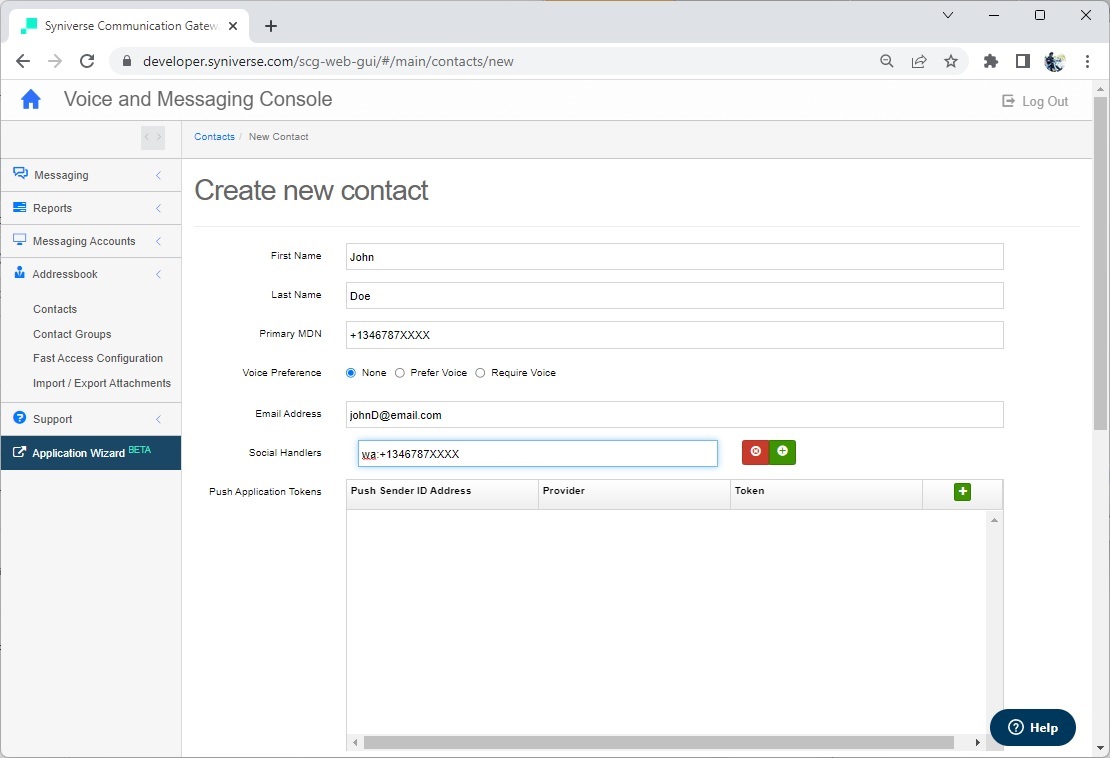
Task: Select the None voice preference
Action: (x=350, y=373)
